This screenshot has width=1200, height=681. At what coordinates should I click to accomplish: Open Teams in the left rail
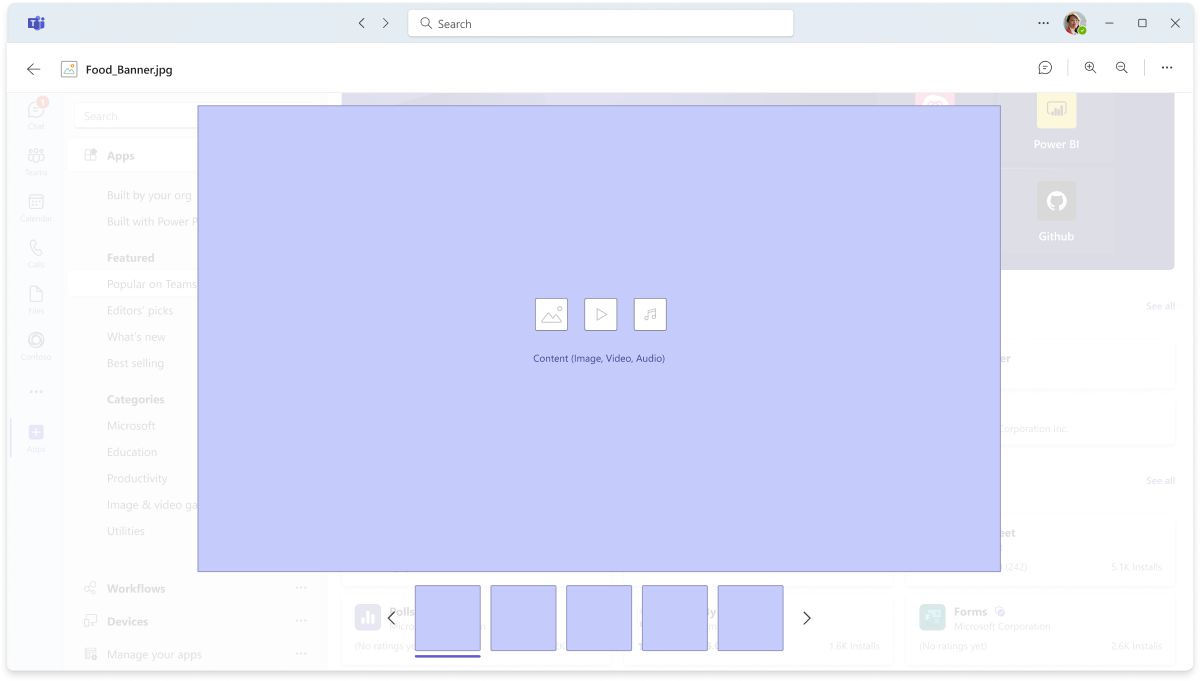click(36, 160)
